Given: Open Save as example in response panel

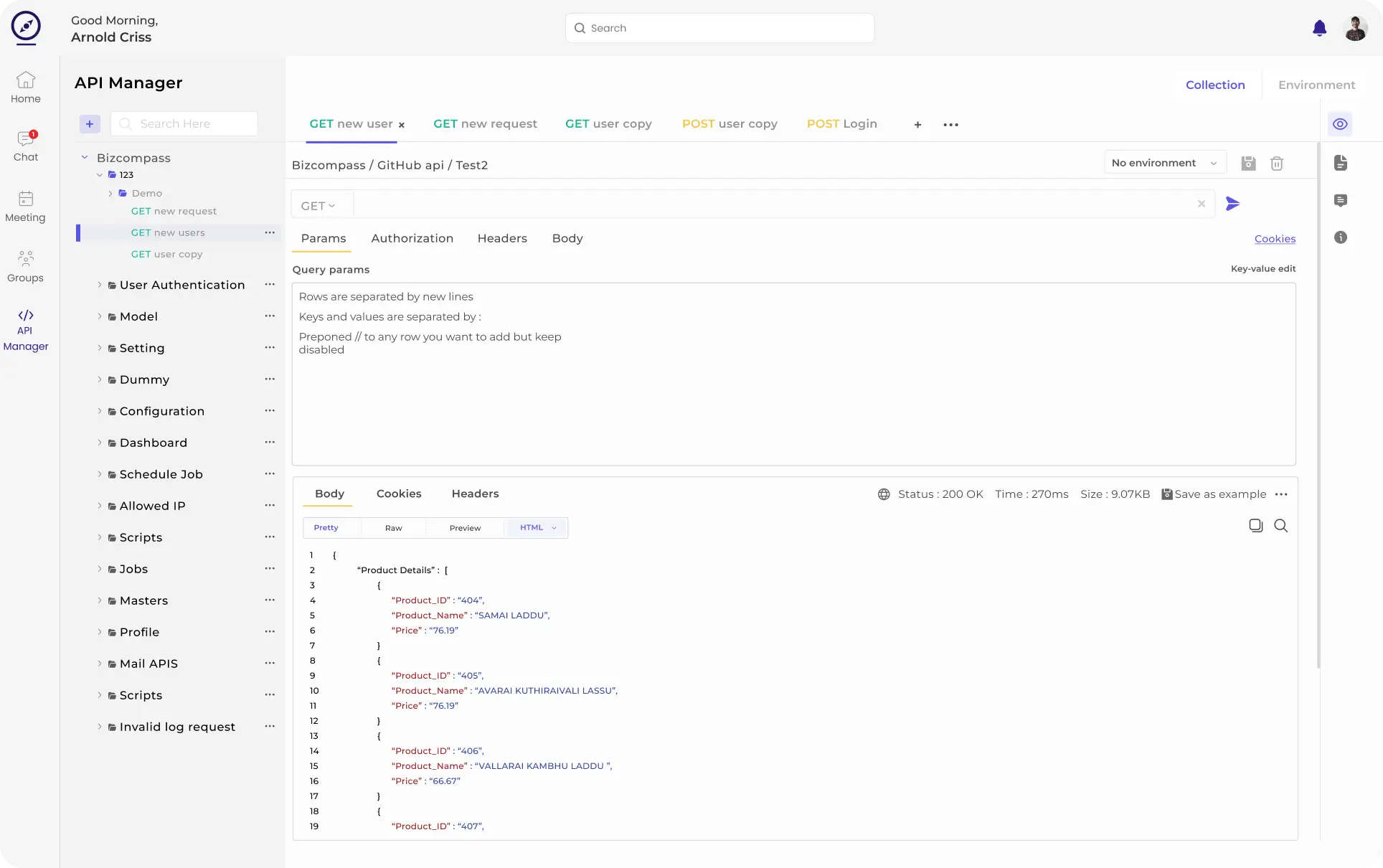Looking at the screenshot, I should pyautogui.click(x=1219, y=494).
